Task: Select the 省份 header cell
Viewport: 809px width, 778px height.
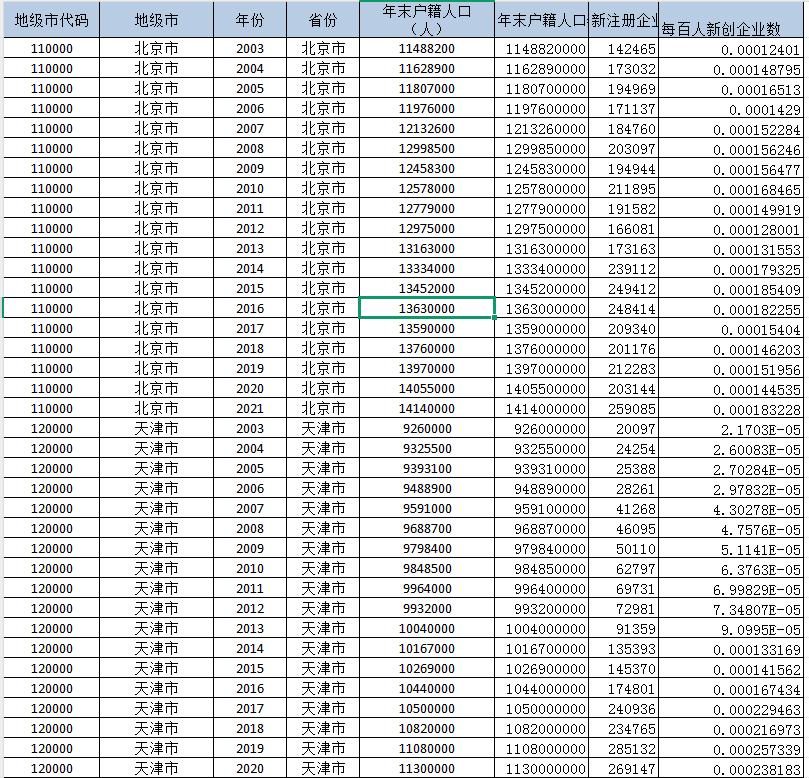Action: click(x=323, y=20)
